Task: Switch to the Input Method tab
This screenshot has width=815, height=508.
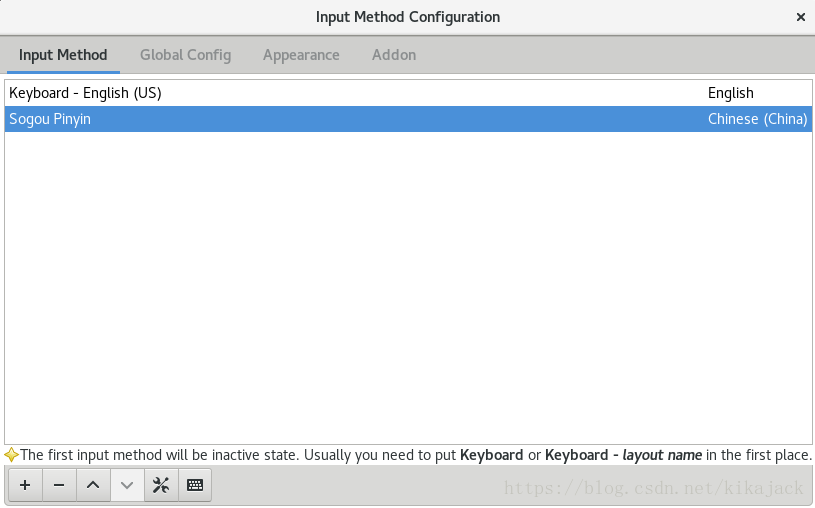Action: click(63, 55)
